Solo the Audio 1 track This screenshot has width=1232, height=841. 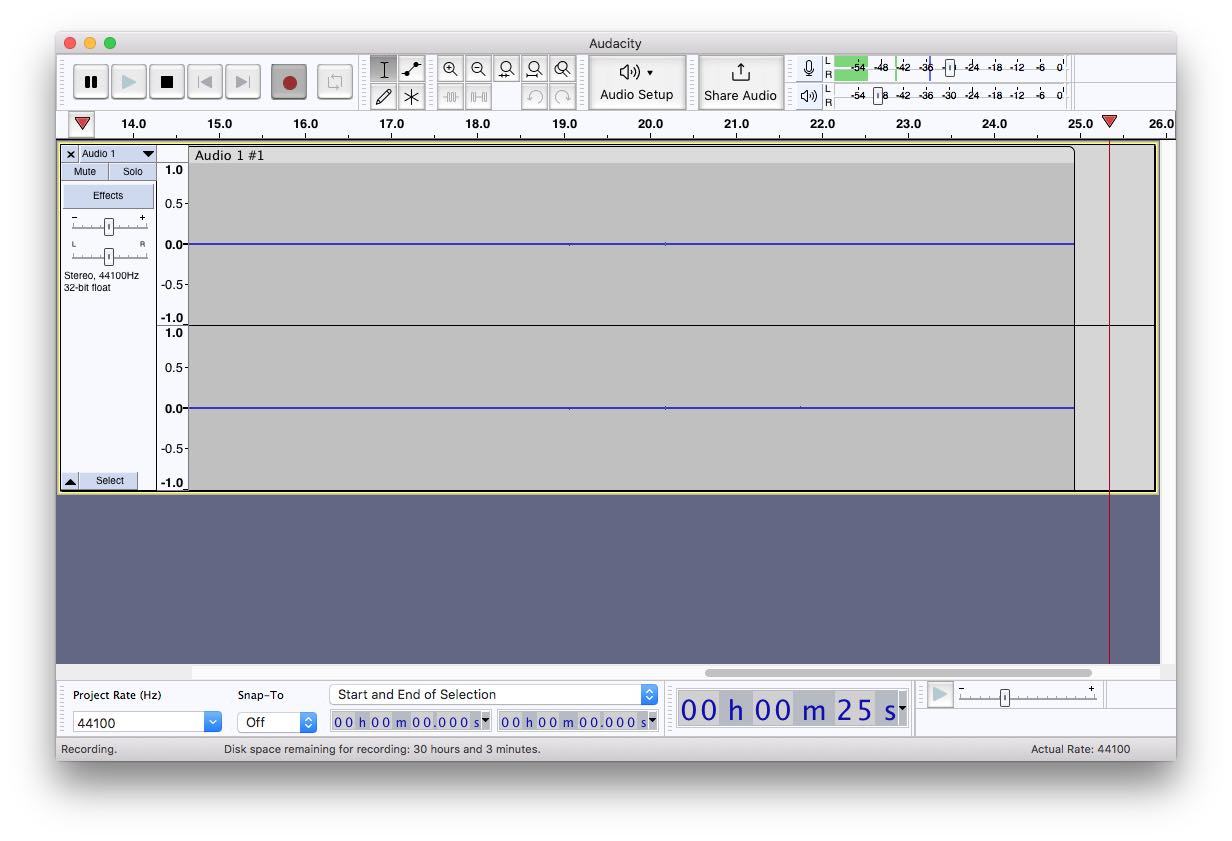point(133,172)
